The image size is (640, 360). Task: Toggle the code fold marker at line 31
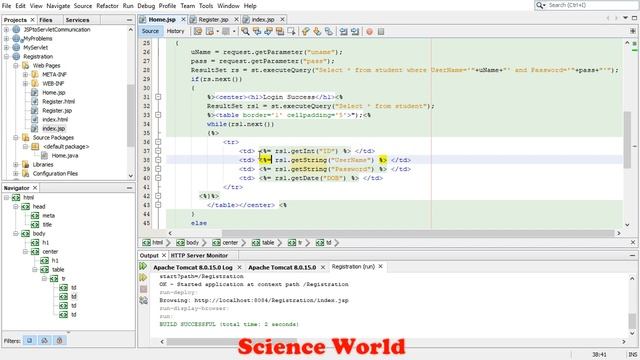158,97
